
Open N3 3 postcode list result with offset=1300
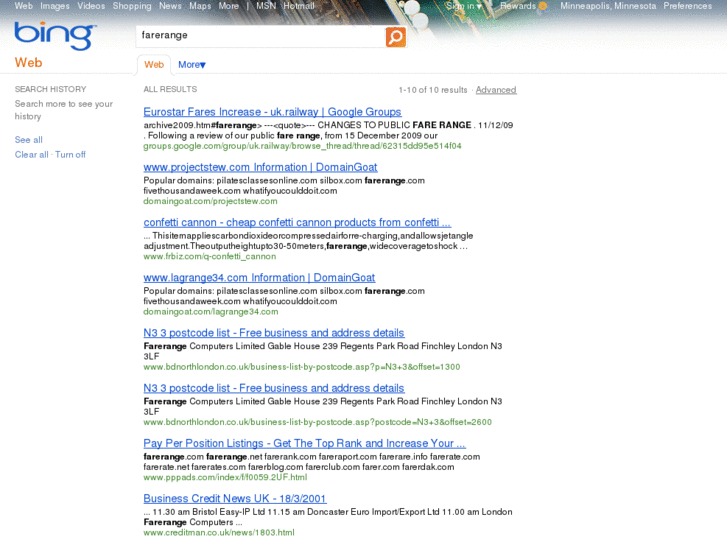[x=274, y=333]
